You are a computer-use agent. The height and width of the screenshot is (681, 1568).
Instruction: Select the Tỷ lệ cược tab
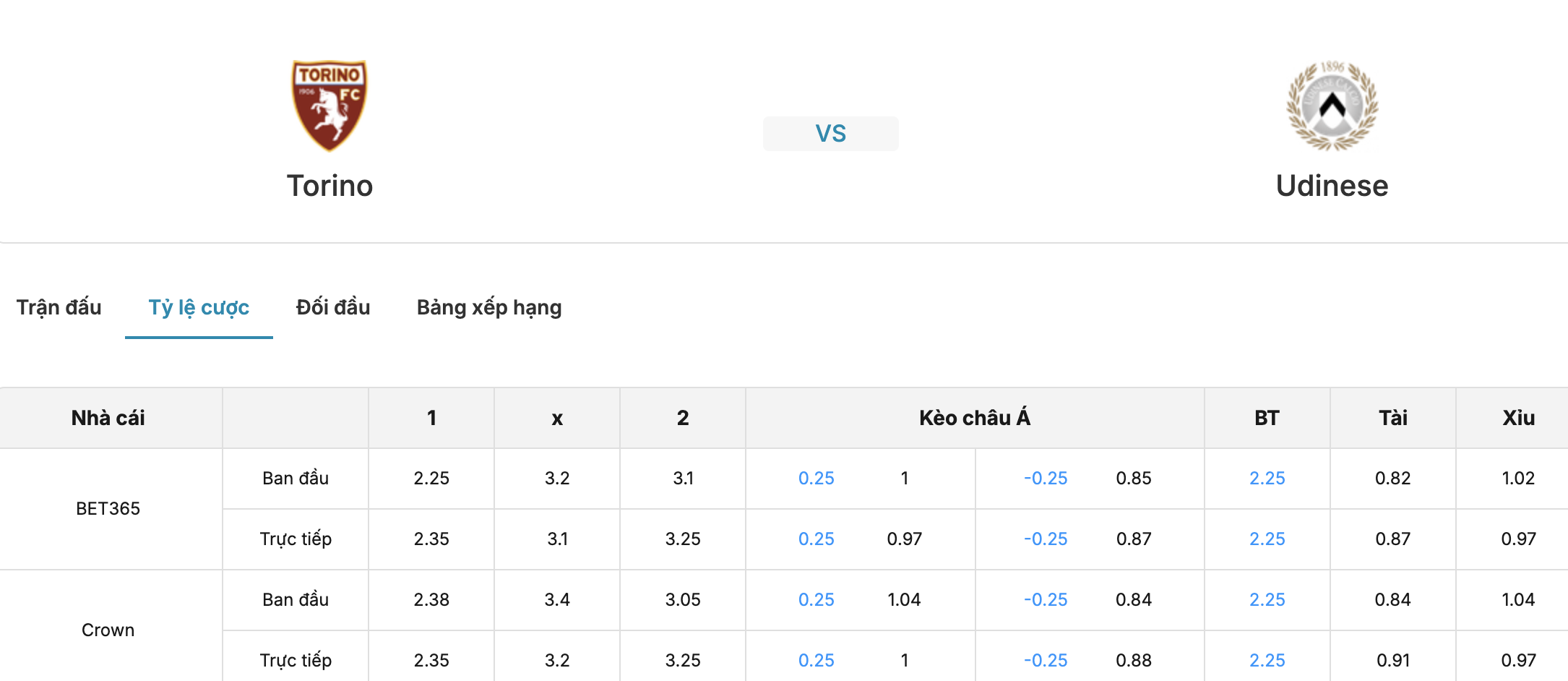[199, 307]
